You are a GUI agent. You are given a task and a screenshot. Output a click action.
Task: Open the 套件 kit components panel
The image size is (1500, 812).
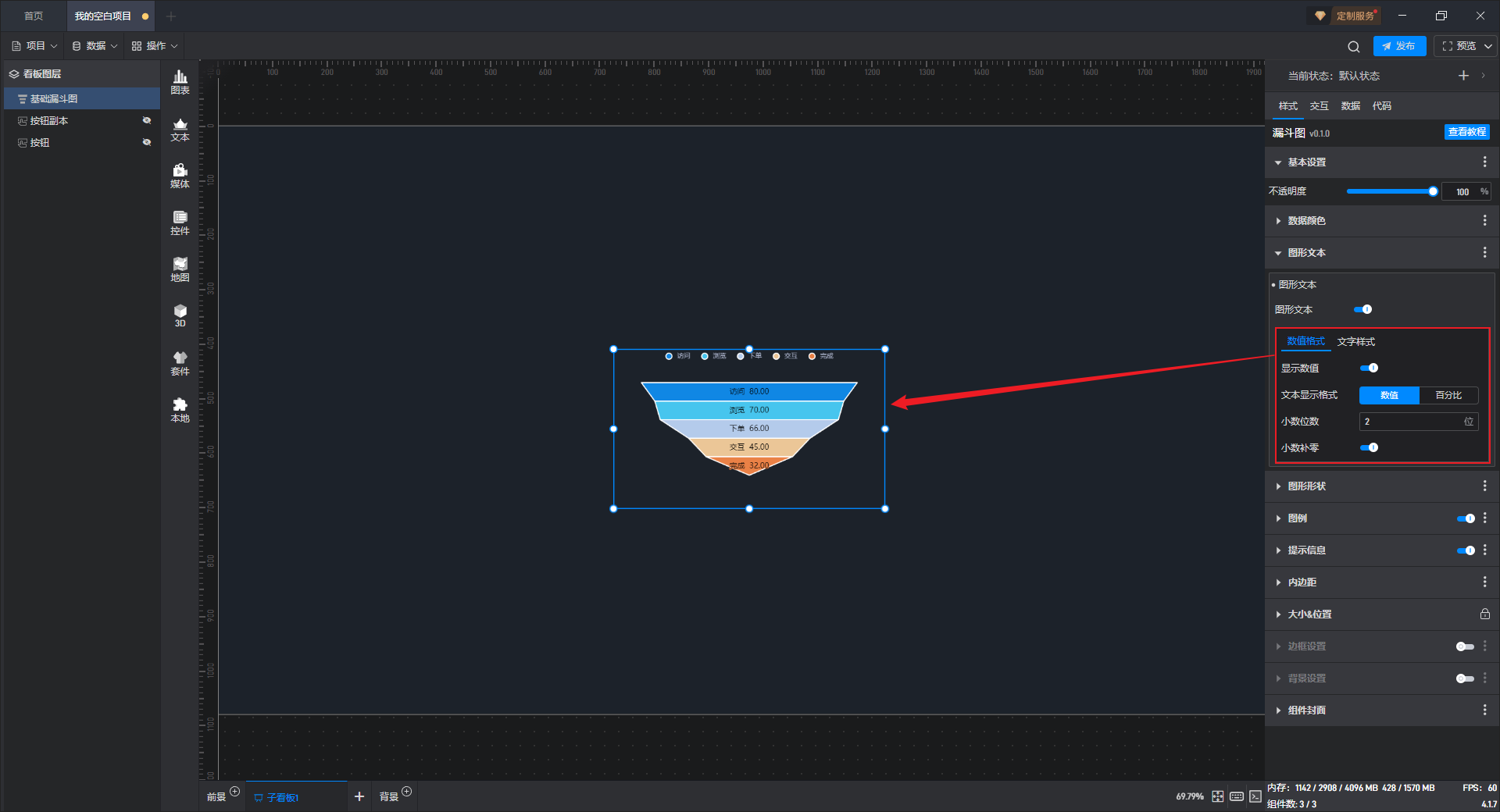(180, 363)
